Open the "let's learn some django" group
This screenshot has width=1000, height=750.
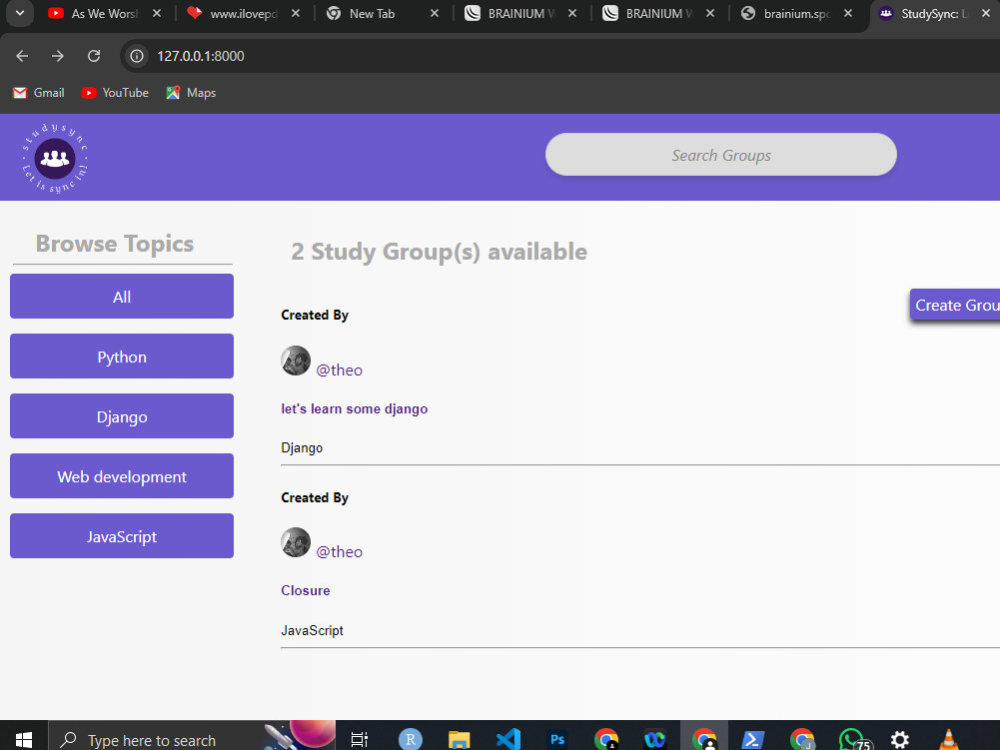[355, 409]
